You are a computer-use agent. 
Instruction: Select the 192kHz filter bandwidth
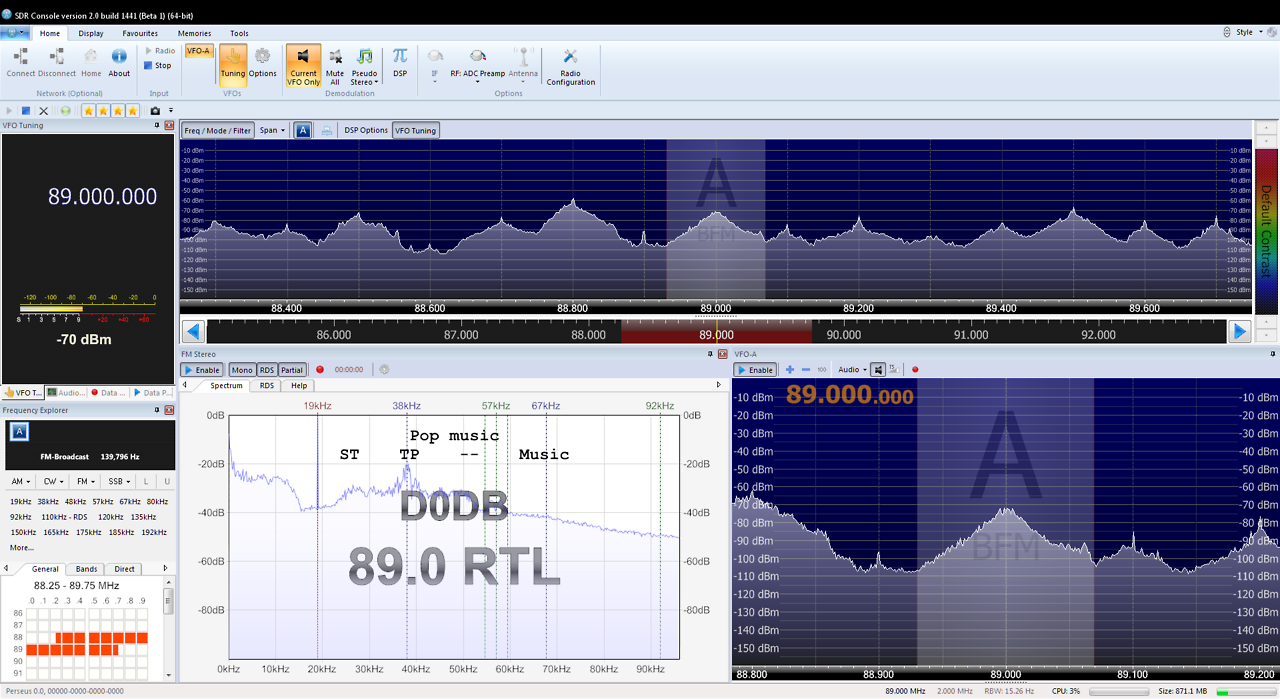(154, 532)
